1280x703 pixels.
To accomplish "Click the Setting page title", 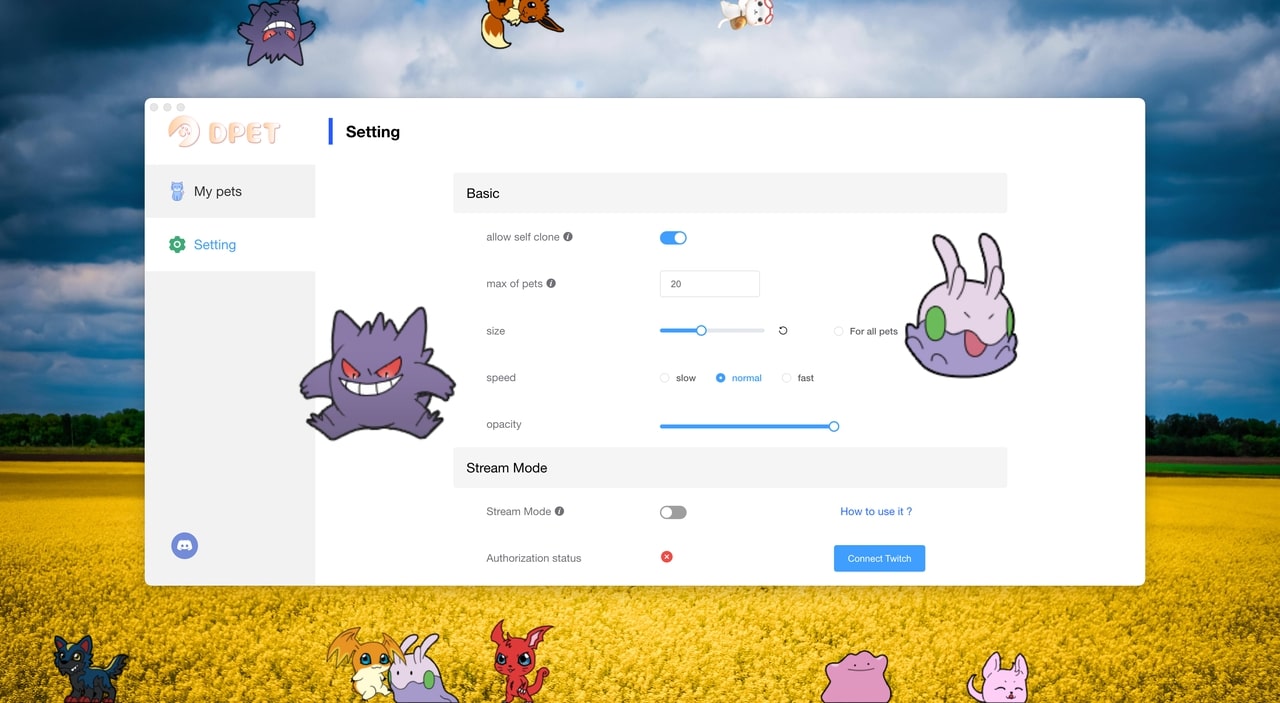I will click(373, 132).
